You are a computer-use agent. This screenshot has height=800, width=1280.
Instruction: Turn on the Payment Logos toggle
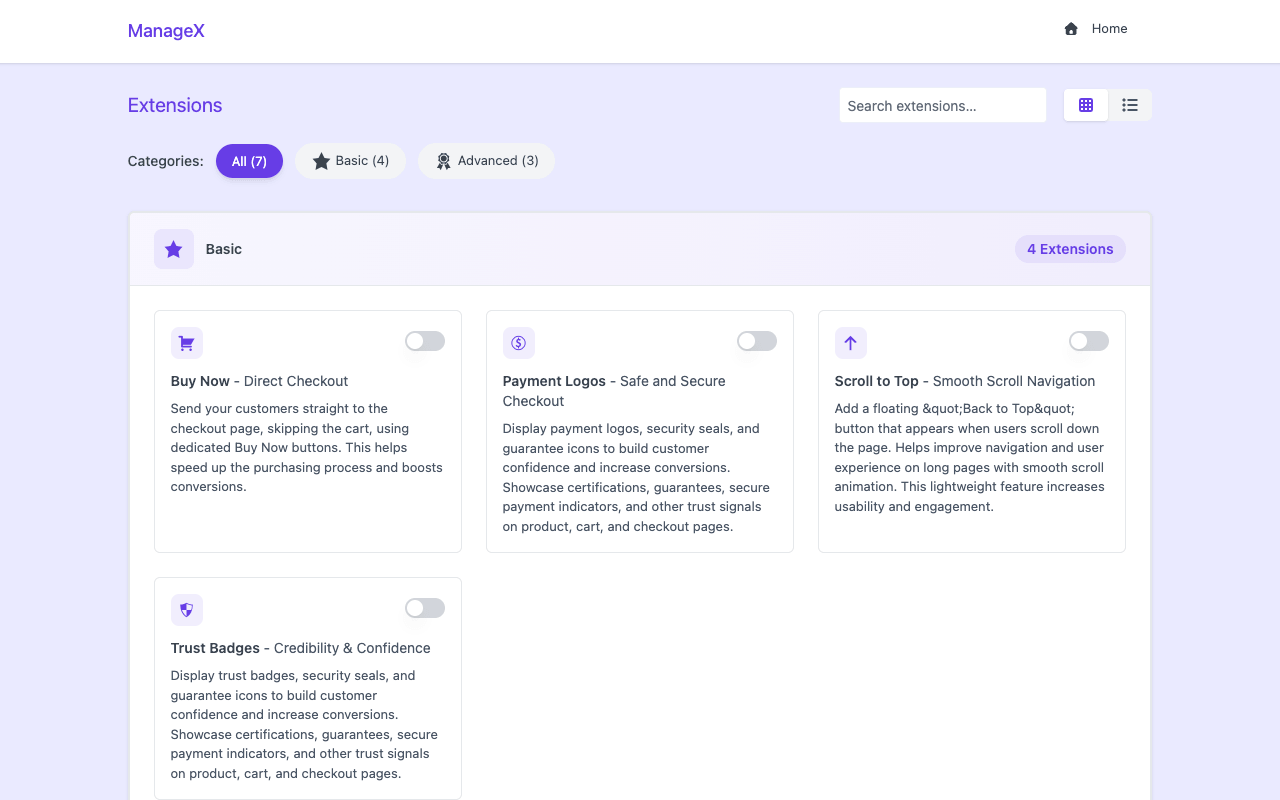757,341
